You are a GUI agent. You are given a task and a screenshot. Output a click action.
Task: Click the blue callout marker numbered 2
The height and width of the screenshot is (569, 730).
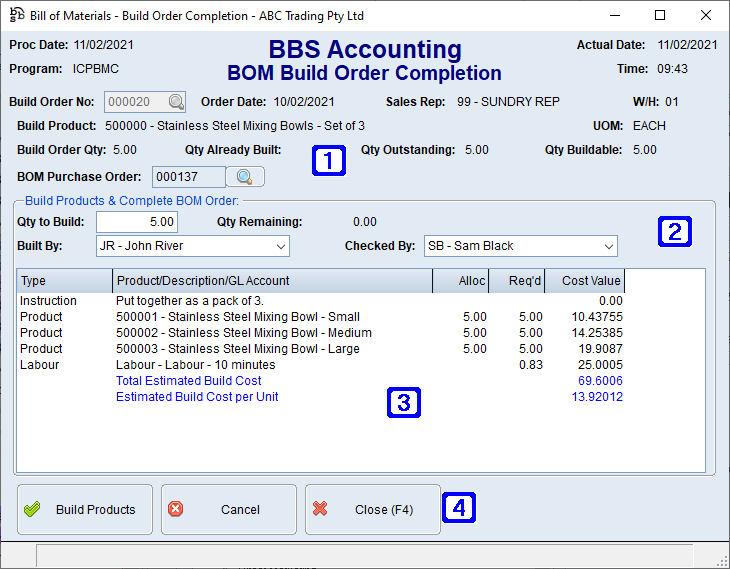(673, 232)
